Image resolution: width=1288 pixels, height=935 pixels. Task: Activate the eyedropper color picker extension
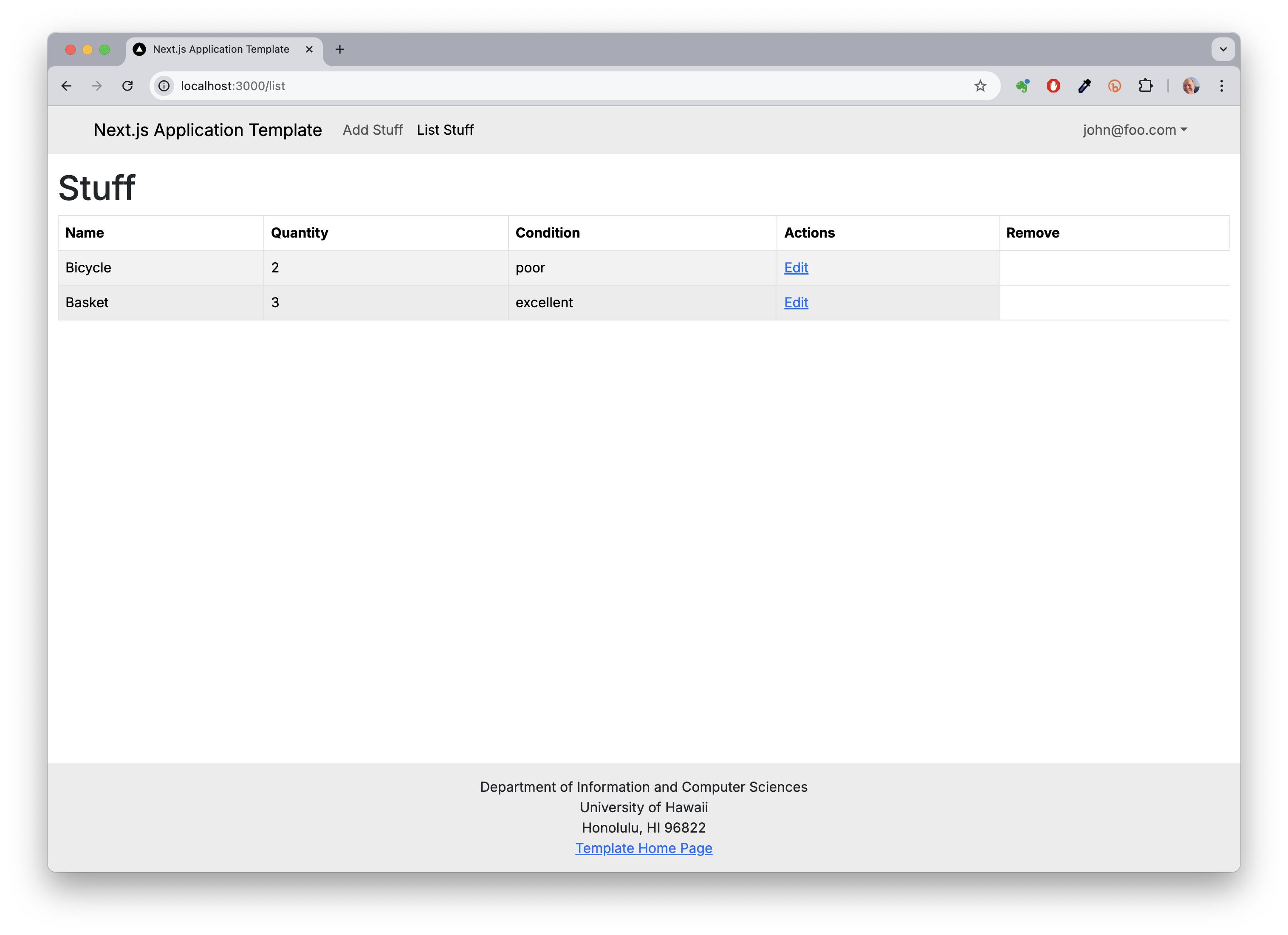[x=1084, y=86]
